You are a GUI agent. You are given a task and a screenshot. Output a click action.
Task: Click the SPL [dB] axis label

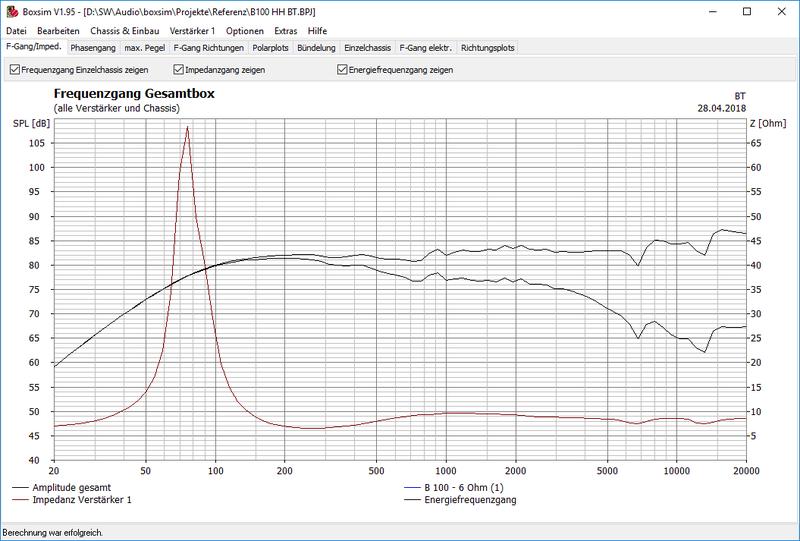point(32,123)
